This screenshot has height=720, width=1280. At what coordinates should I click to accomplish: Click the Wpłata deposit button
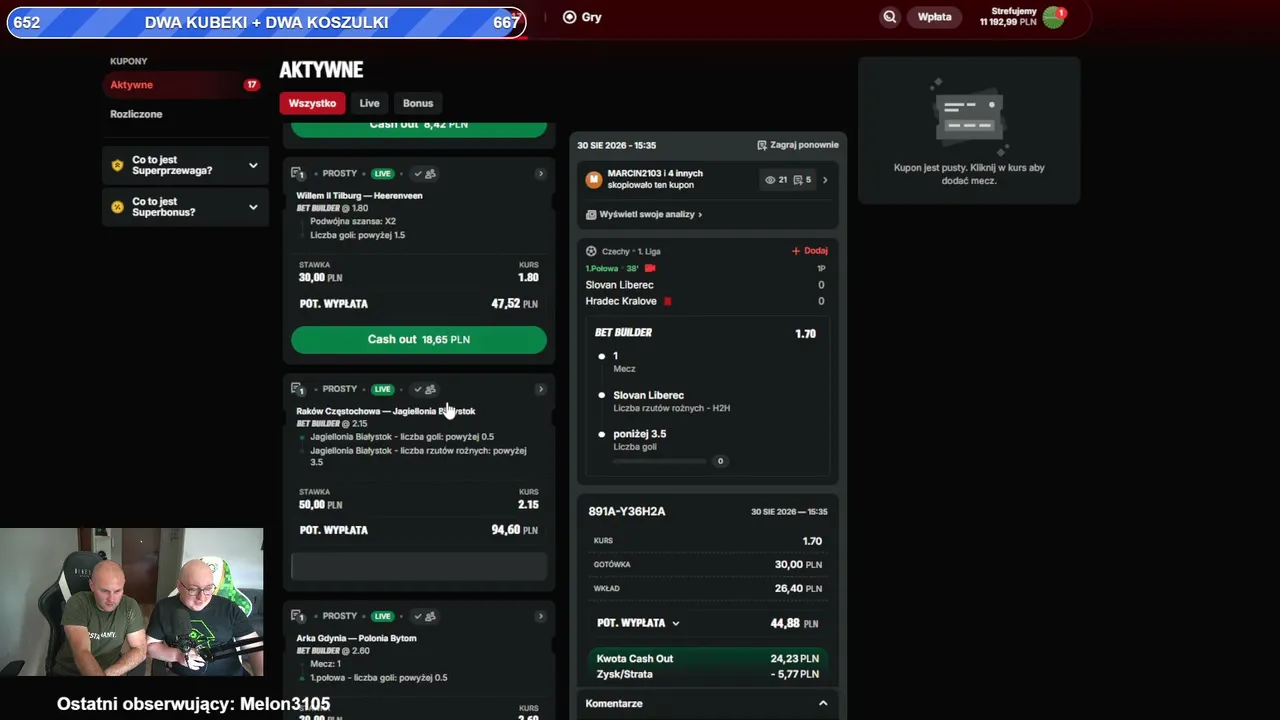(x=935, y=17)
